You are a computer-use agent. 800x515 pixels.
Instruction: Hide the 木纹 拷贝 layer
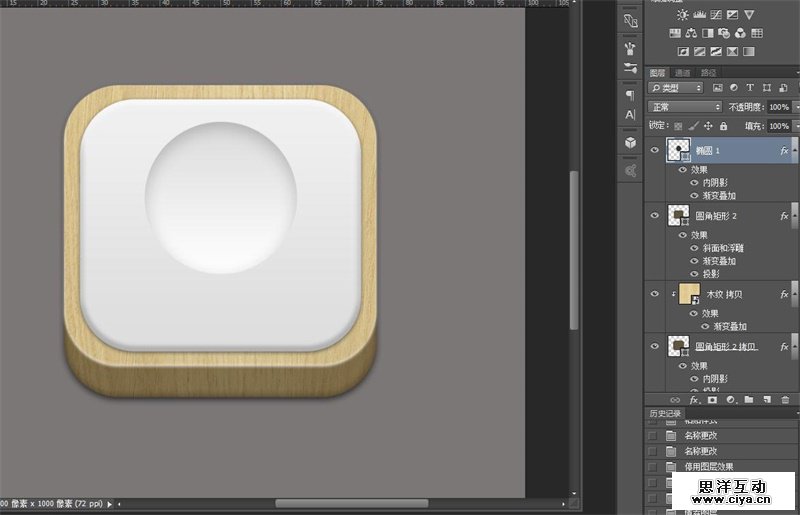[656, 294]
